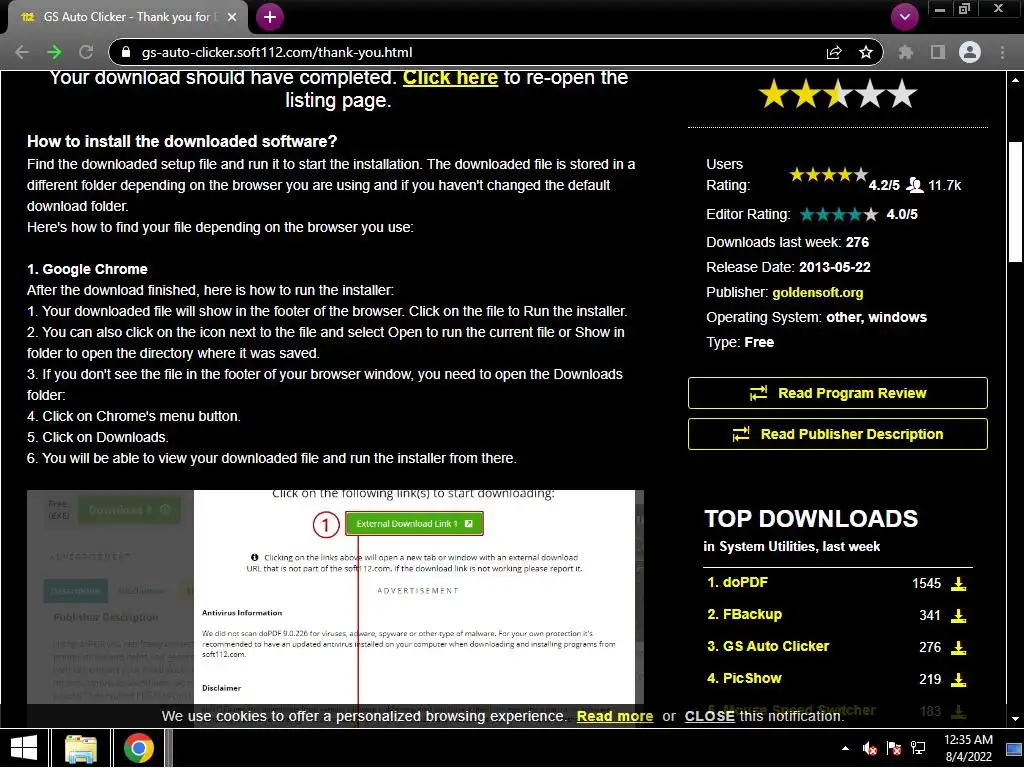Image resolution: width=1024 pixels, height=768 pixels.
Task: Go forward with the green forward arrow
Action: click(x=54, y=52)
